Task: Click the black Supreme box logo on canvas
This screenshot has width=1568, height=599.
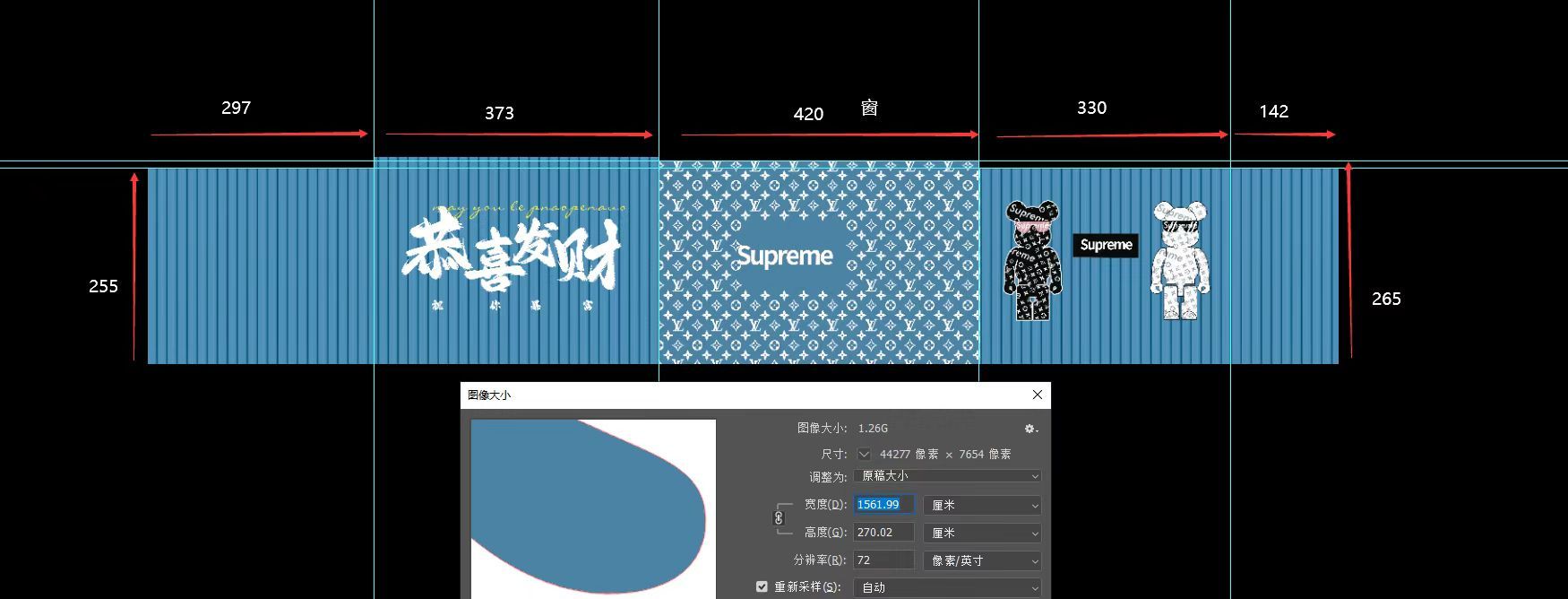Action: [x=1106, y=245]
